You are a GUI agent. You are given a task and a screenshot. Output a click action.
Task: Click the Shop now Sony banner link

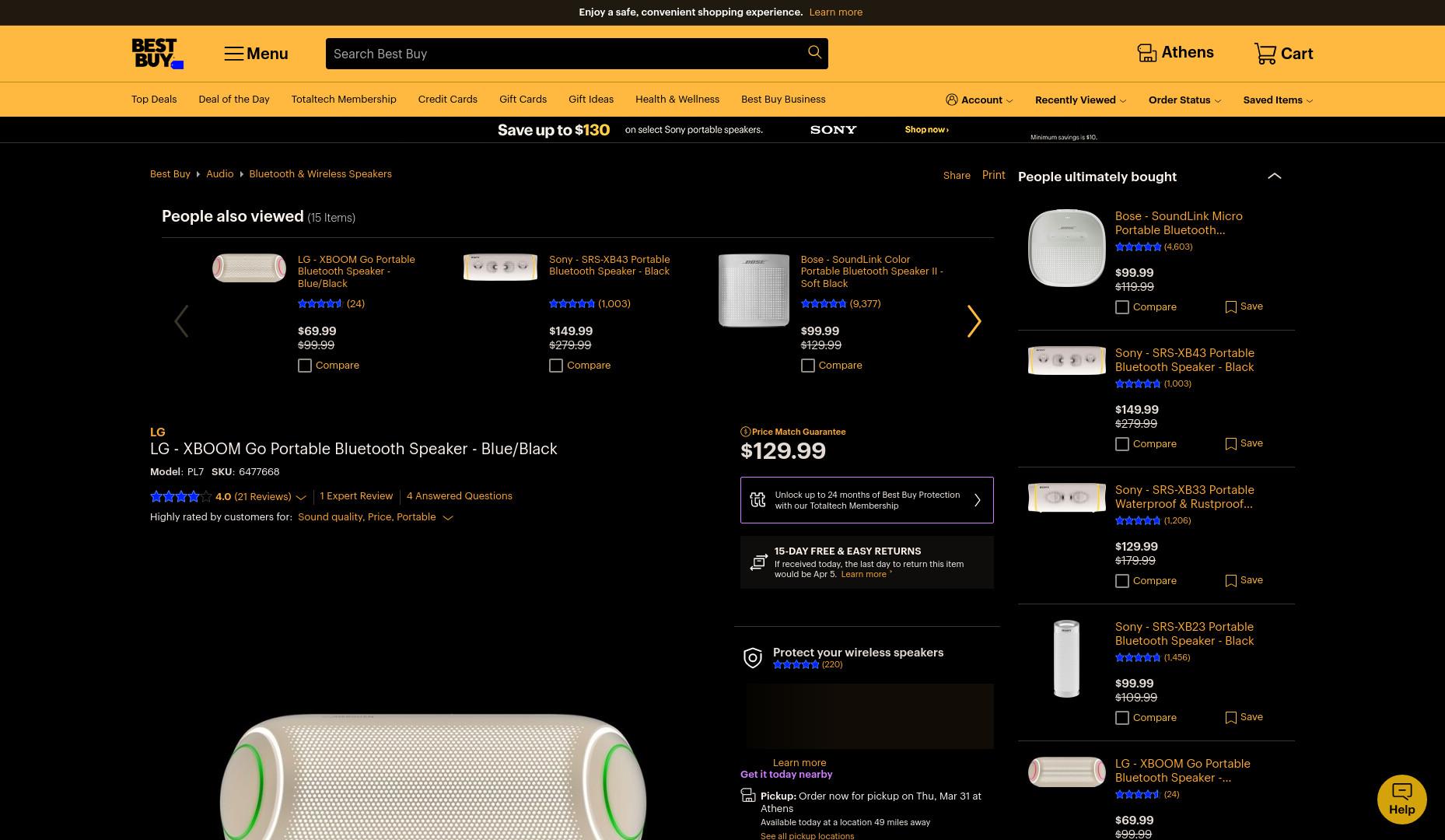pos(926,130)
